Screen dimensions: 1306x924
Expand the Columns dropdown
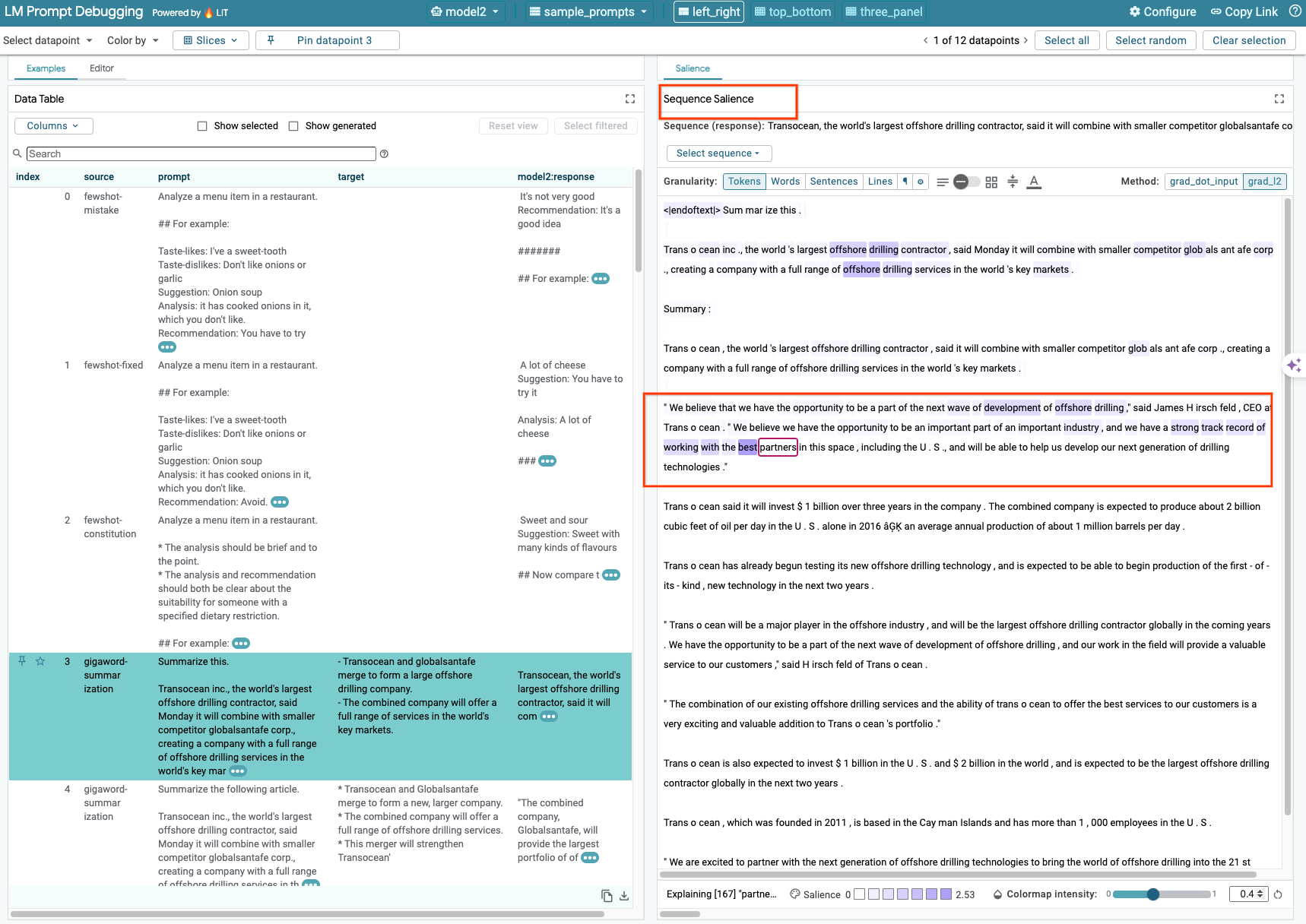(53, 126)
